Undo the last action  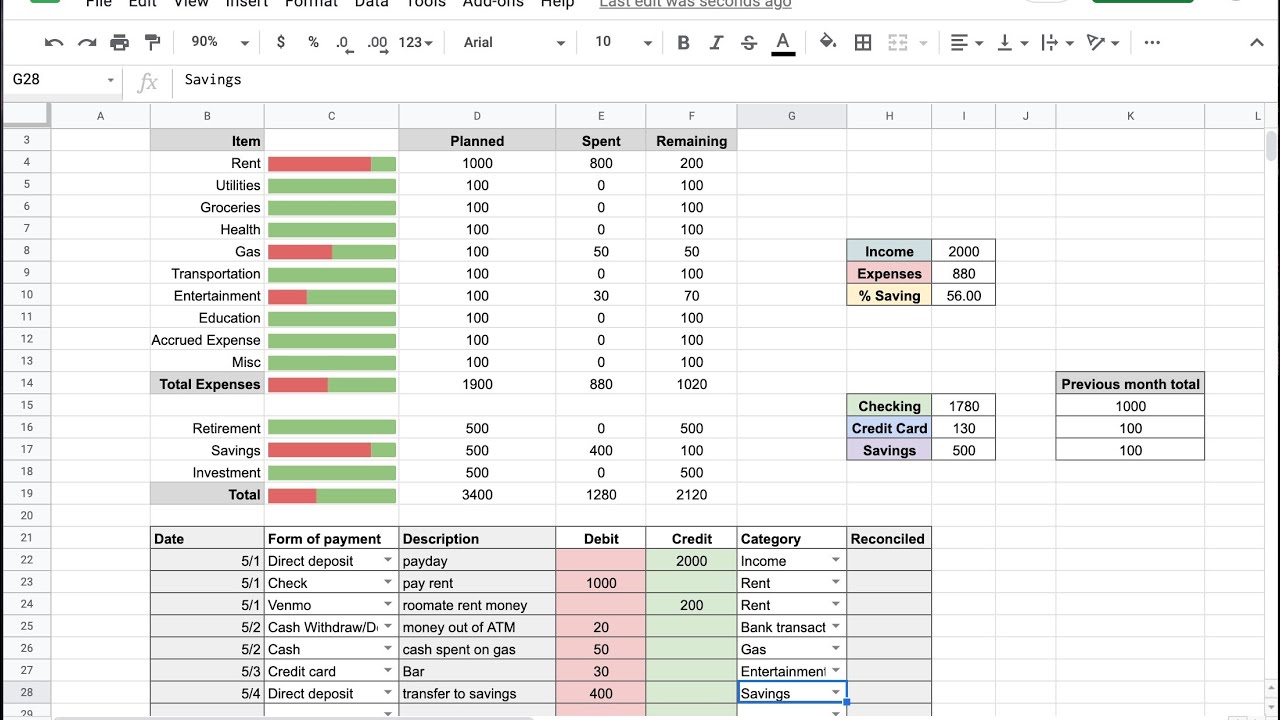click(x=55, y=42)
